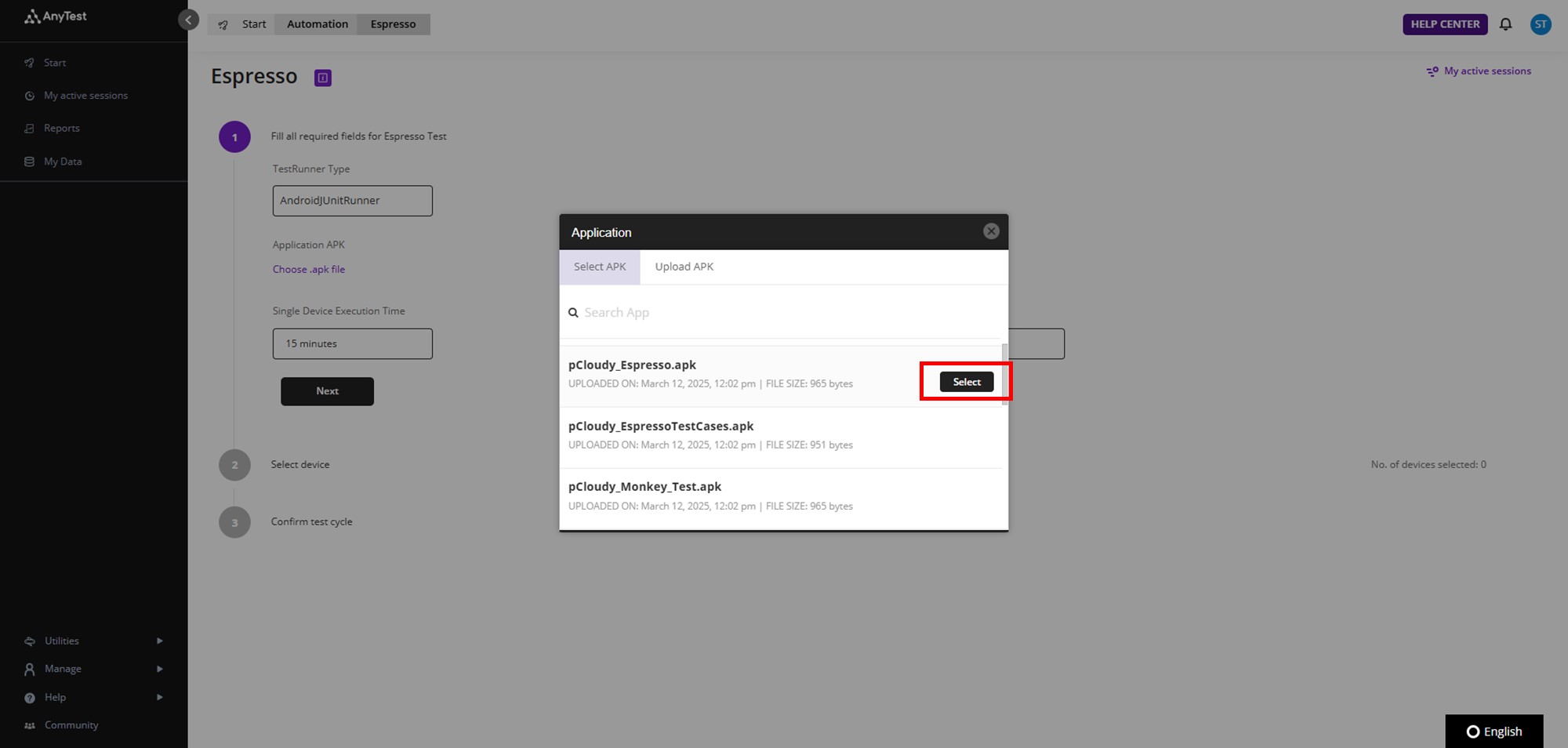Click rocket icon in breadcrumb bar
The width and height of the screenshot is (1568, 748).
tap(223, 25)
